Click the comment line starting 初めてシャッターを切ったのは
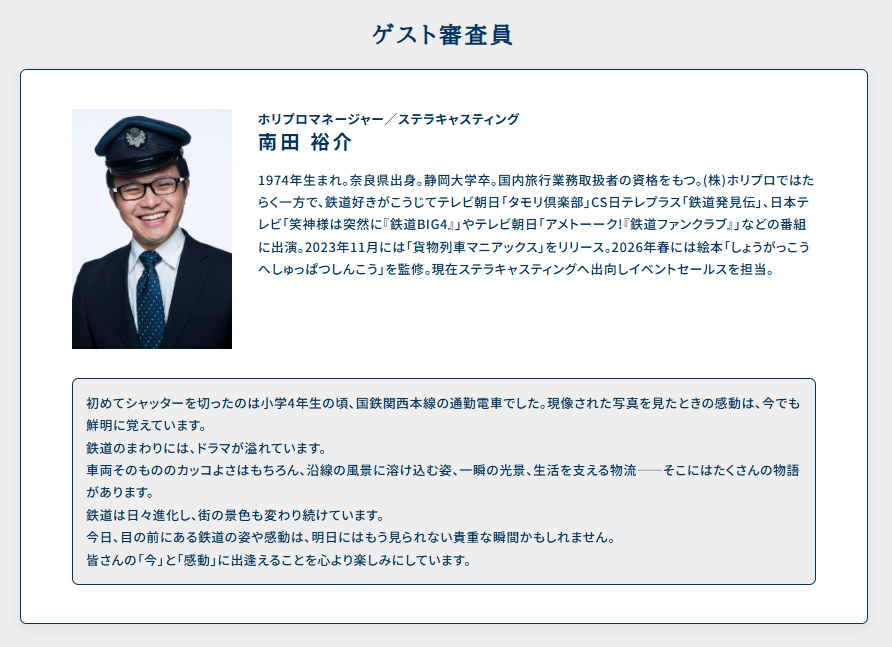Screen dimensions: 892x647 (443, 403)
